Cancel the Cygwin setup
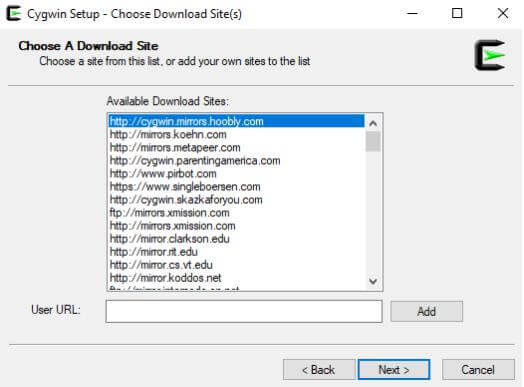The width and height of the screenshot is (524, 387). (x=478, y=370)
